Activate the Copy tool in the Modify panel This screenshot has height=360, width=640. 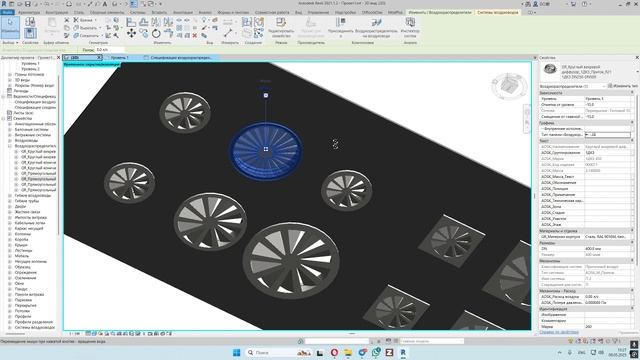pos(144,33)
